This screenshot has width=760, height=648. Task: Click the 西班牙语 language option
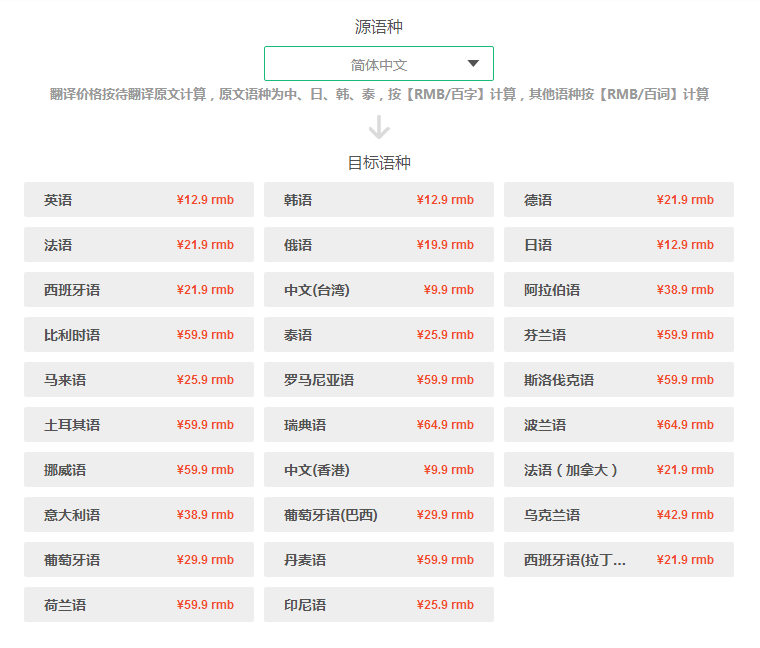(138, 290)
